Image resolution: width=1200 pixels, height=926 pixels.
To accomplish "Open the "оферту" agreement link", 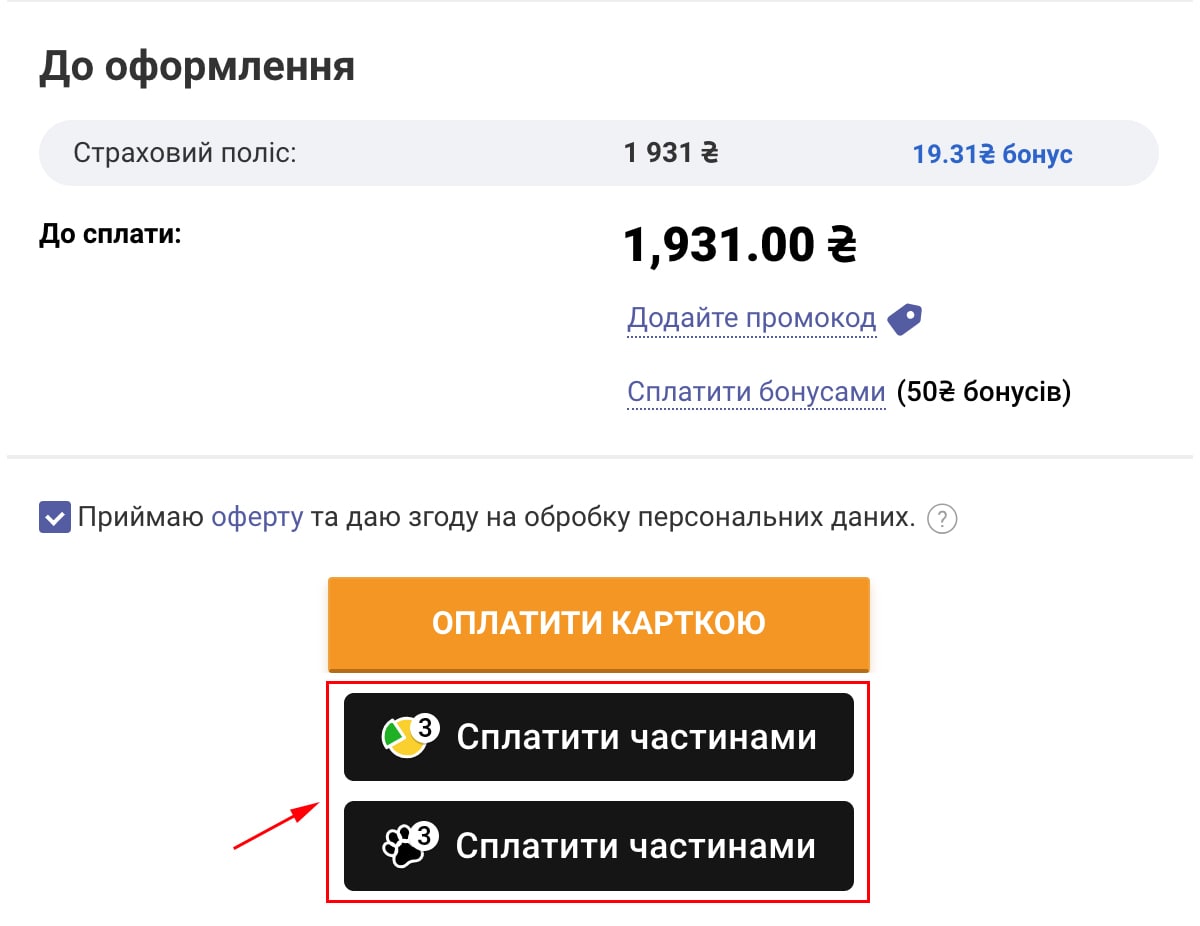I will (x=257, y=518).
